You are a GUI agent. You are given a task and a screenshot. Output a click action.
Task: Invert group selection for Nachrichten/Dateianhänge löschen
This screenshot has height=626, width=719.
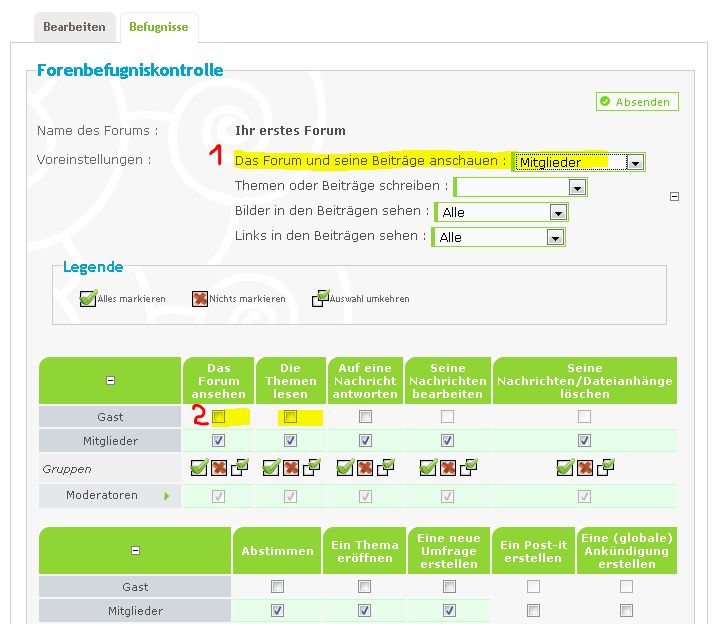click(605, 468)
